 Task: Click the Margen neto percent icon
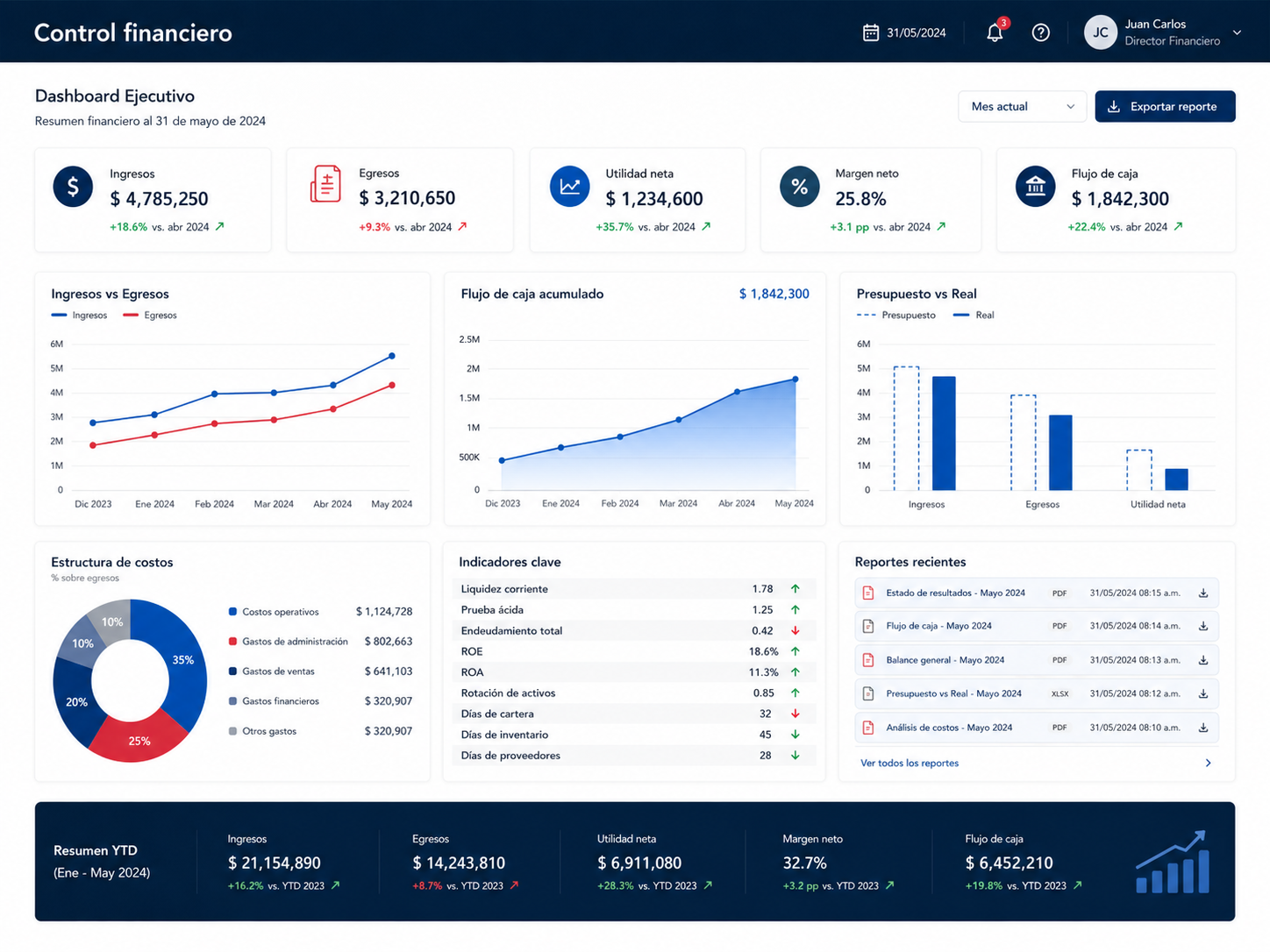(x=799, y=187)
